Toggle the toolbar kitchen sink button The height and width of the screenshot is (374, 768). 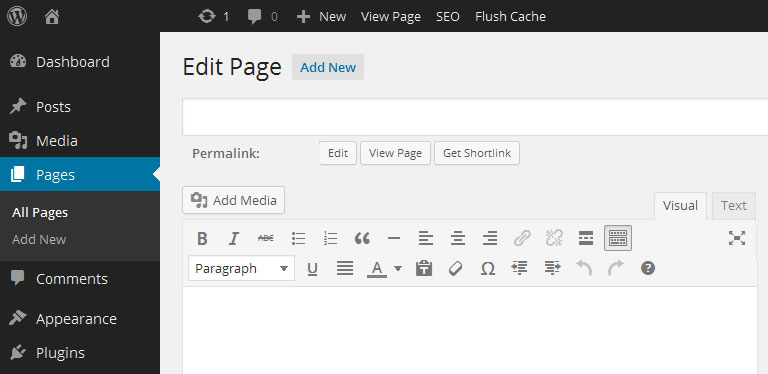[618, 238]
